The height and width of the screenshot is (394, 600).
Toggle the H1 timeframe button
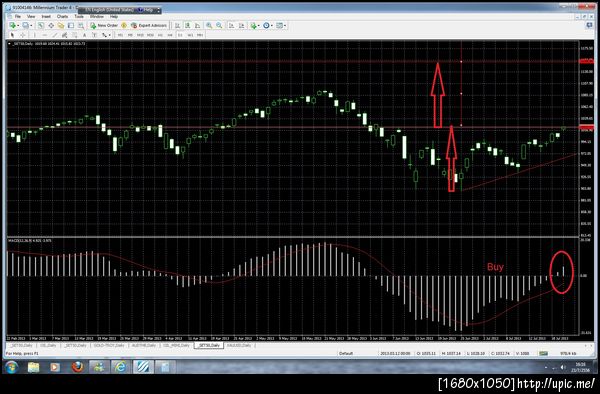160,35
